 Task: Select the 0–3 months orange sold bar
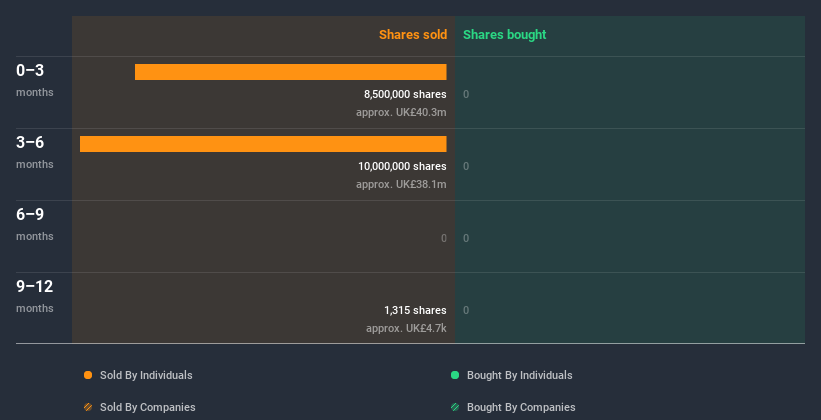[x=291, y=72]
